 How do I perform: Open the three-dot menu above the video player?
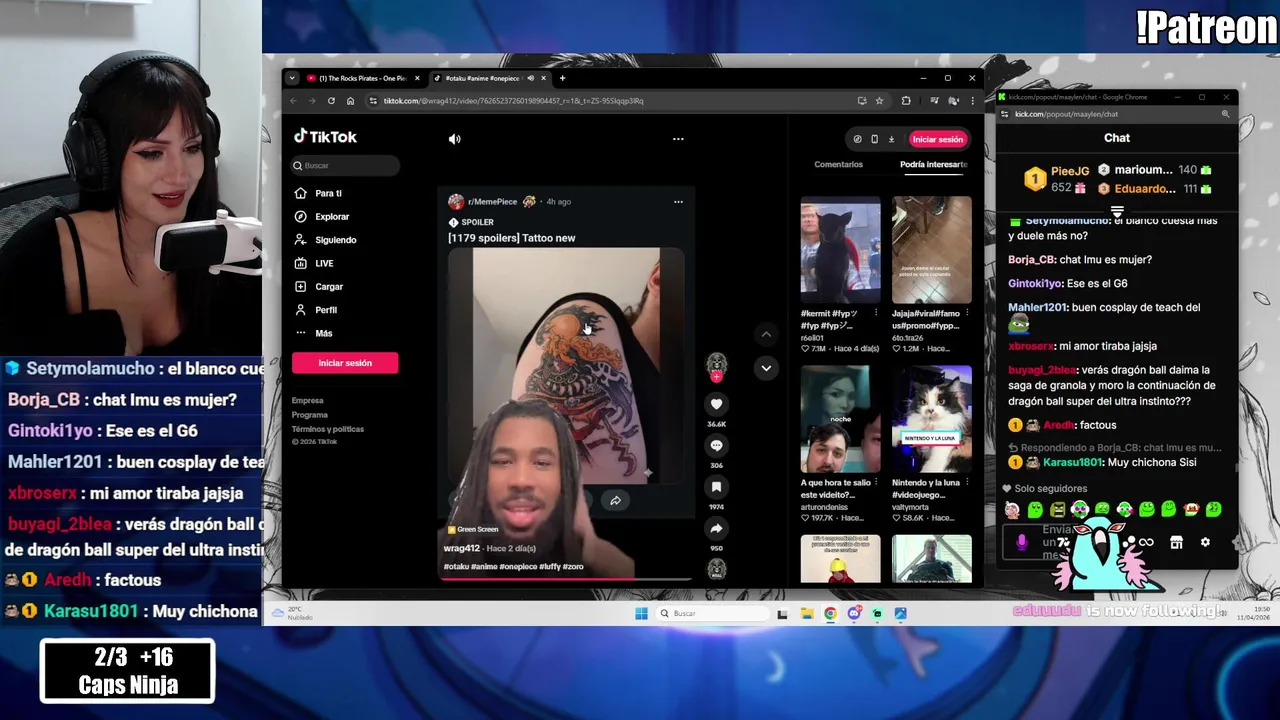tap(678, 139)
